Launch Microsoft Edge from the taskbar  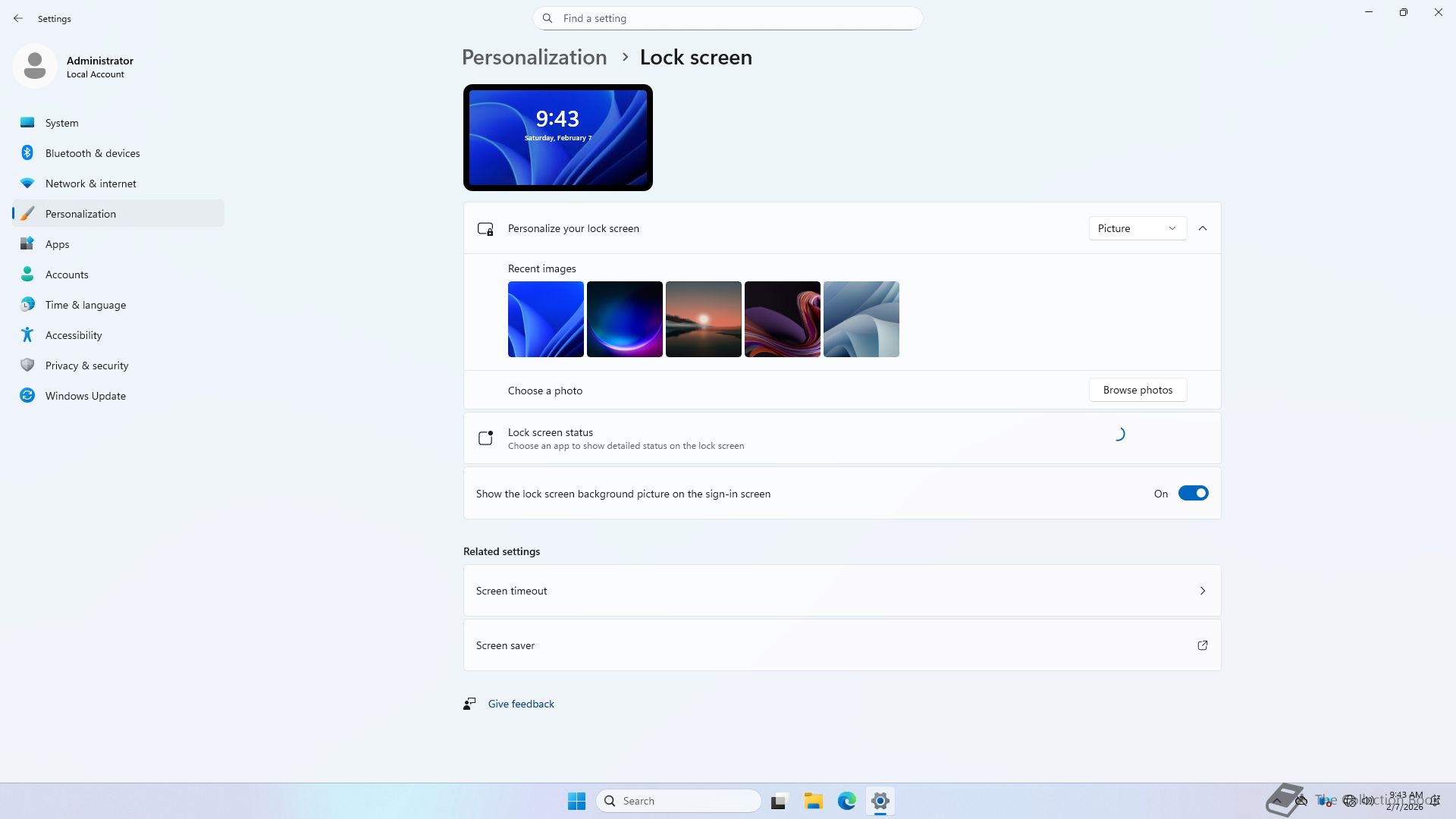pos(846,801)
